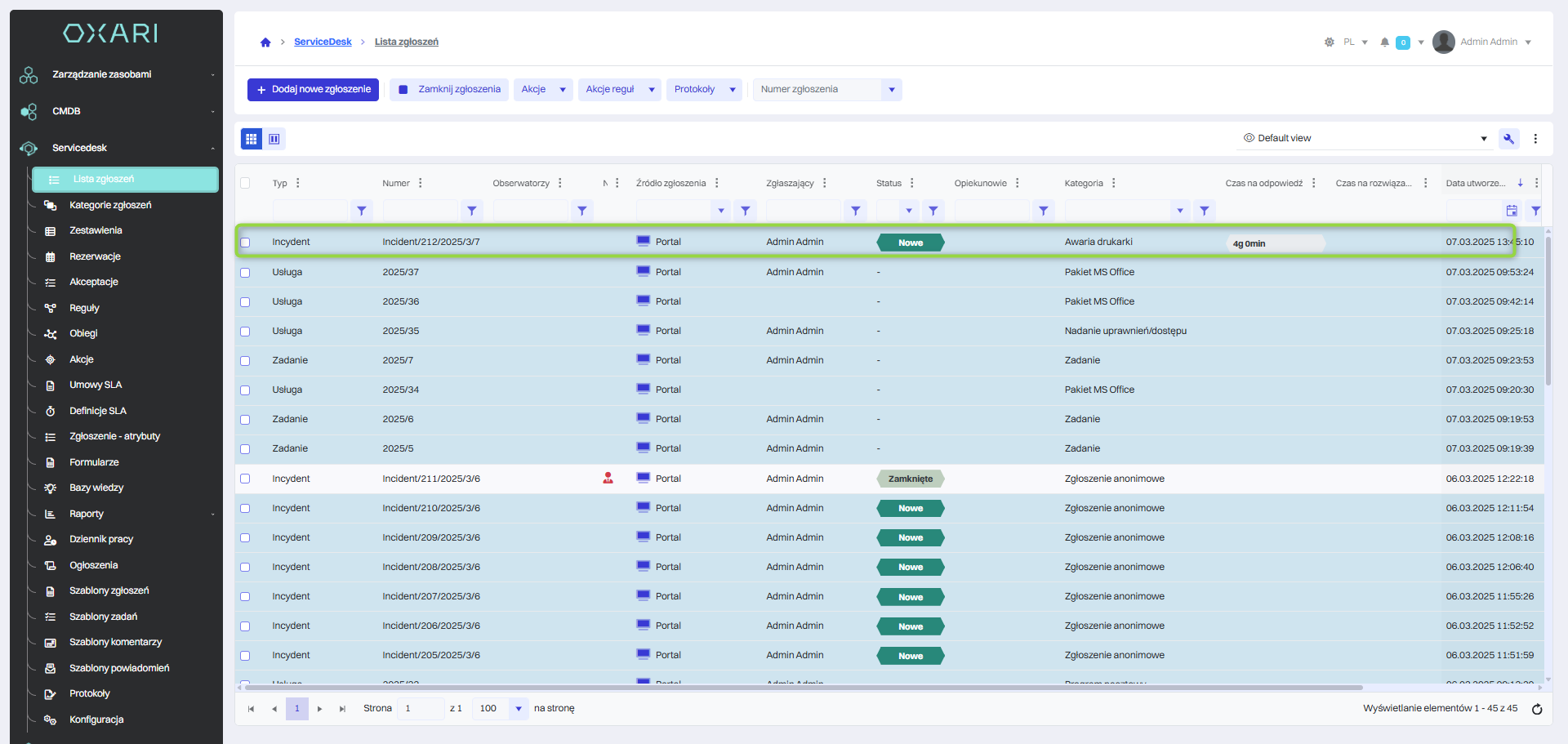Switch to grid view layout icon
This screenshot has width=1568, height=744.
point(252,139)
